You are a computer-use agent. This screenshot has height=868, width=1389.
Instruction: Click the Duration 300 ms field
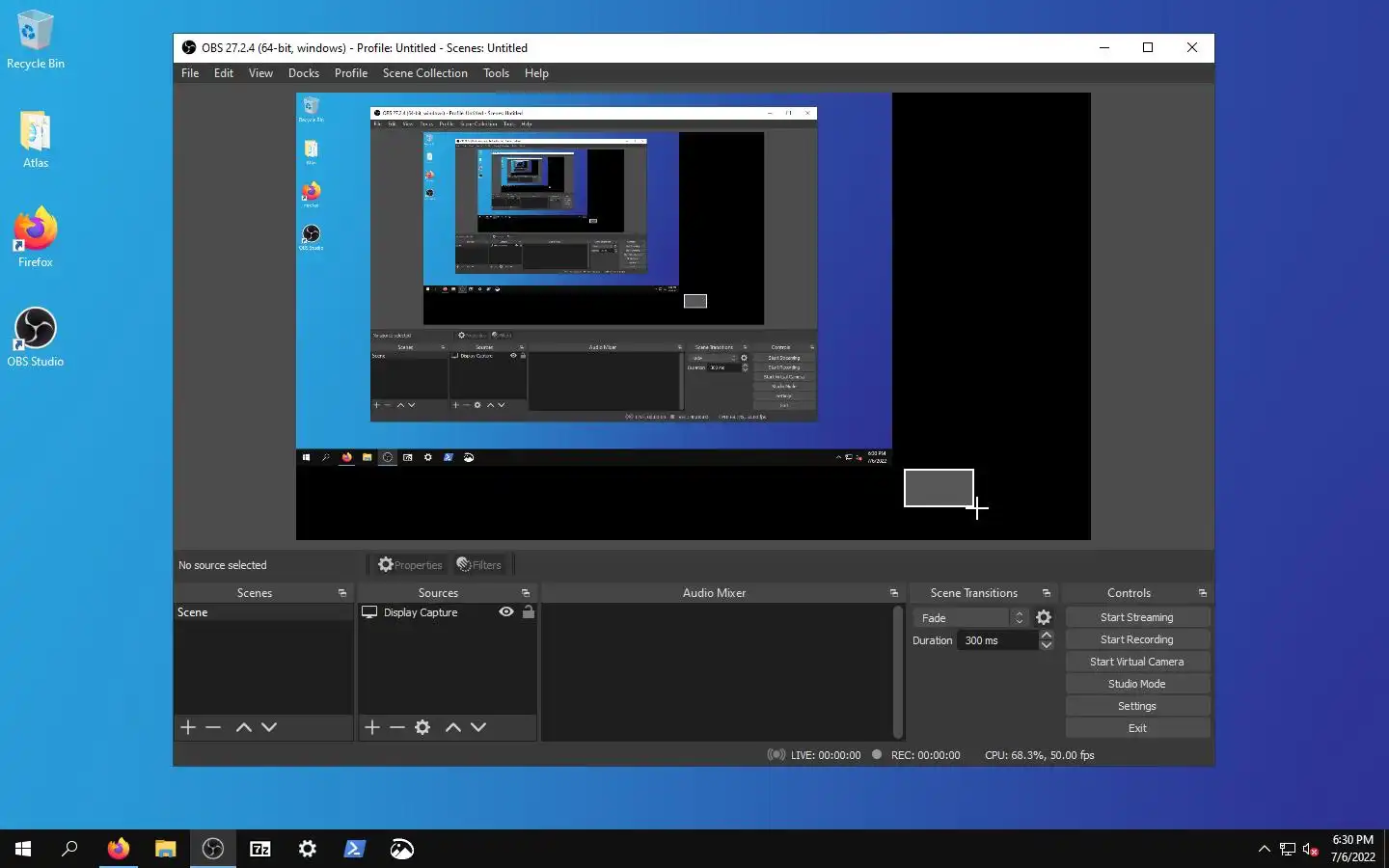(997, 640)
